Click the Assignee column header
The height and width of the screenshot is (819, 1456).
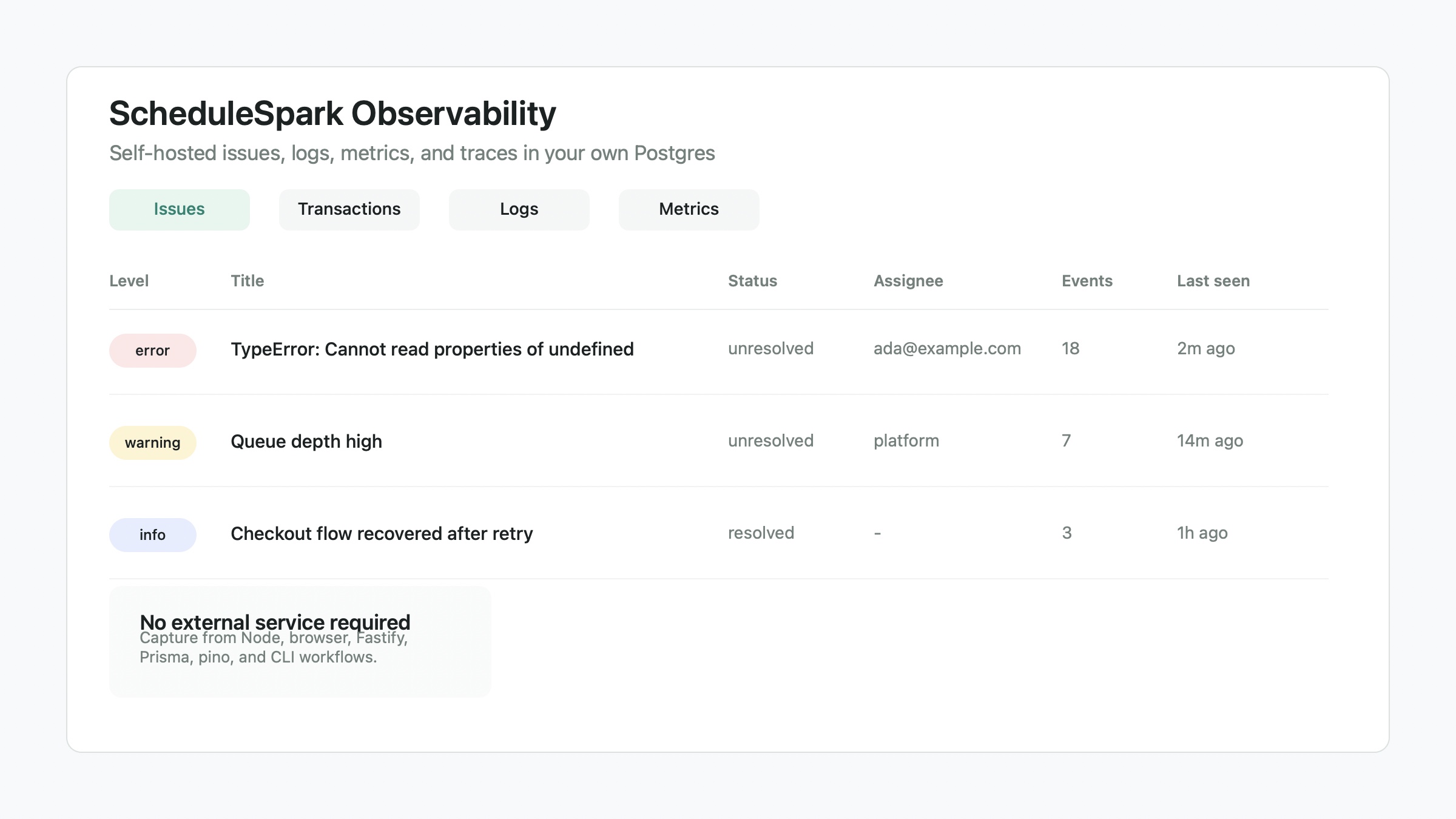908,281
